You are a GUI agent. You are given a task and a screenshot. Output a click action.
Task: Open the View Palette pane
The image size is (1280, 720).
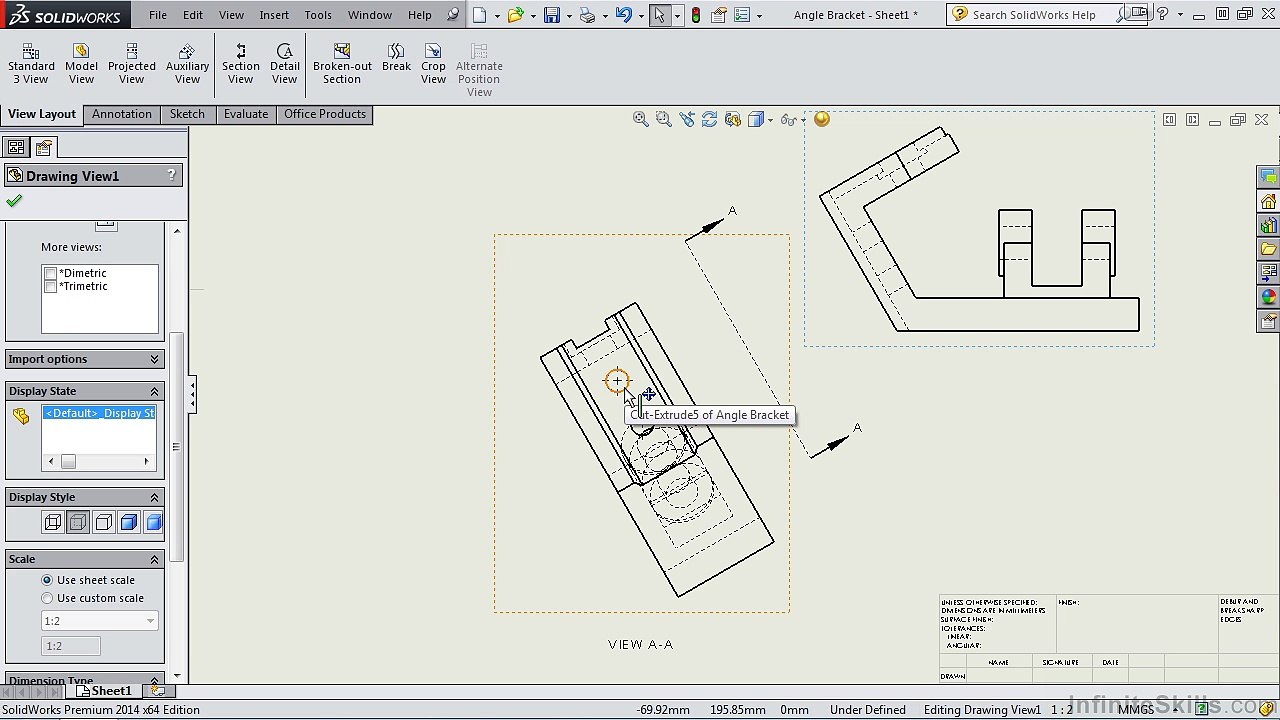(1268, 273)
